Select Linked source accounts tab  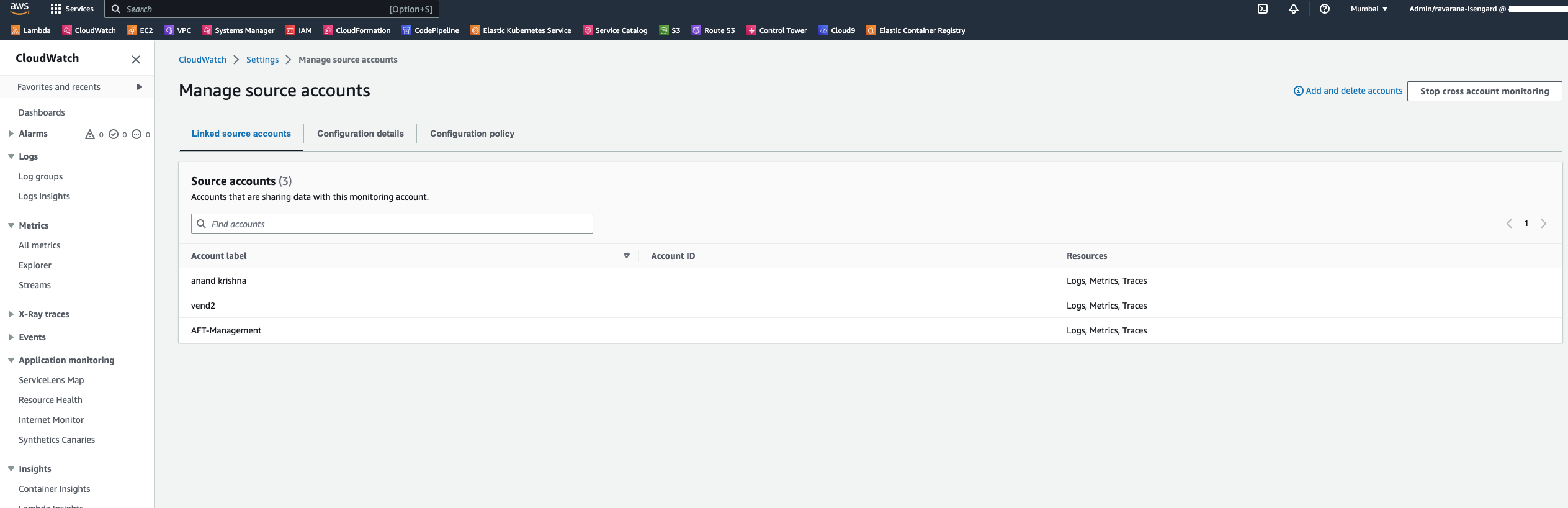[241, 134]
